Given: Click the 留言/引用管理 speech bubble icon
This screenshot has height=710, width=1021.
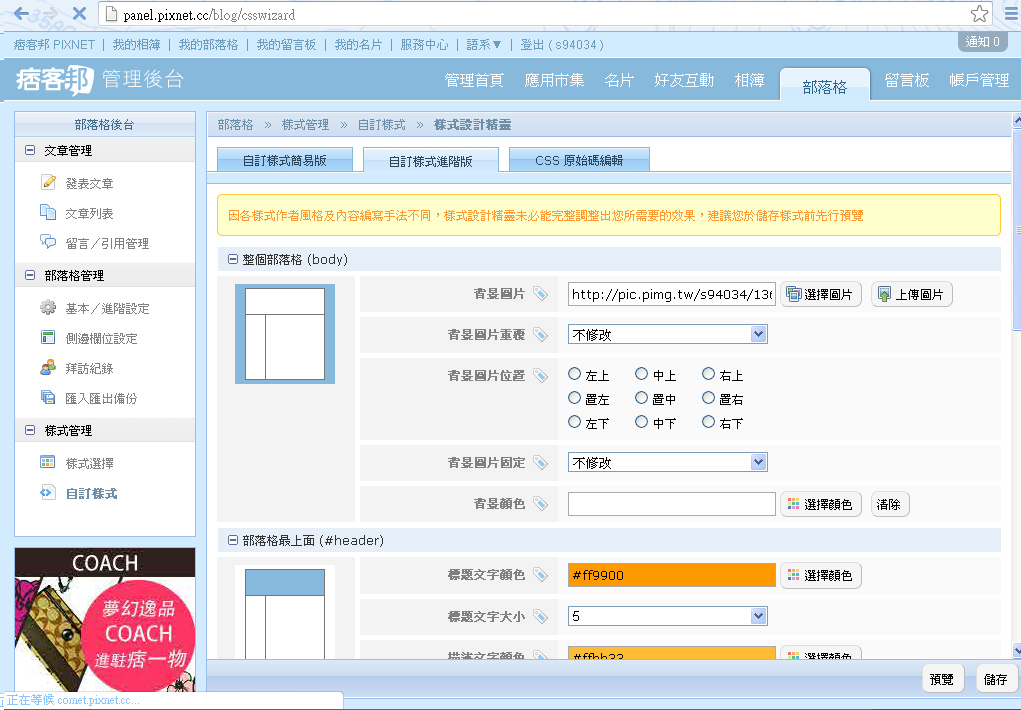Looking at the screenshot, I should (x=48, y=242).
